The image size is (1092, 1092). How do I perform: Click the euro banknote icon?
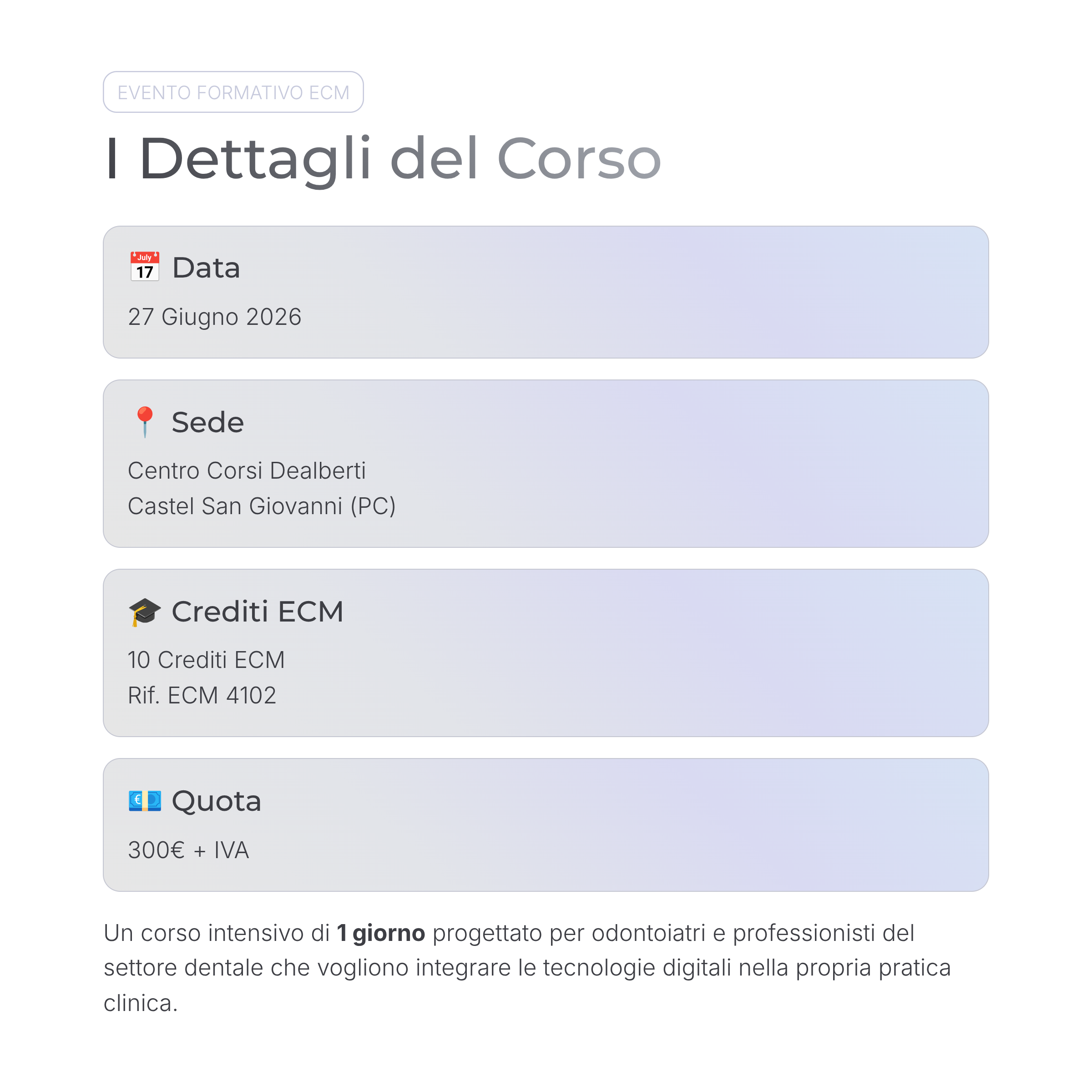pos(145,801)
